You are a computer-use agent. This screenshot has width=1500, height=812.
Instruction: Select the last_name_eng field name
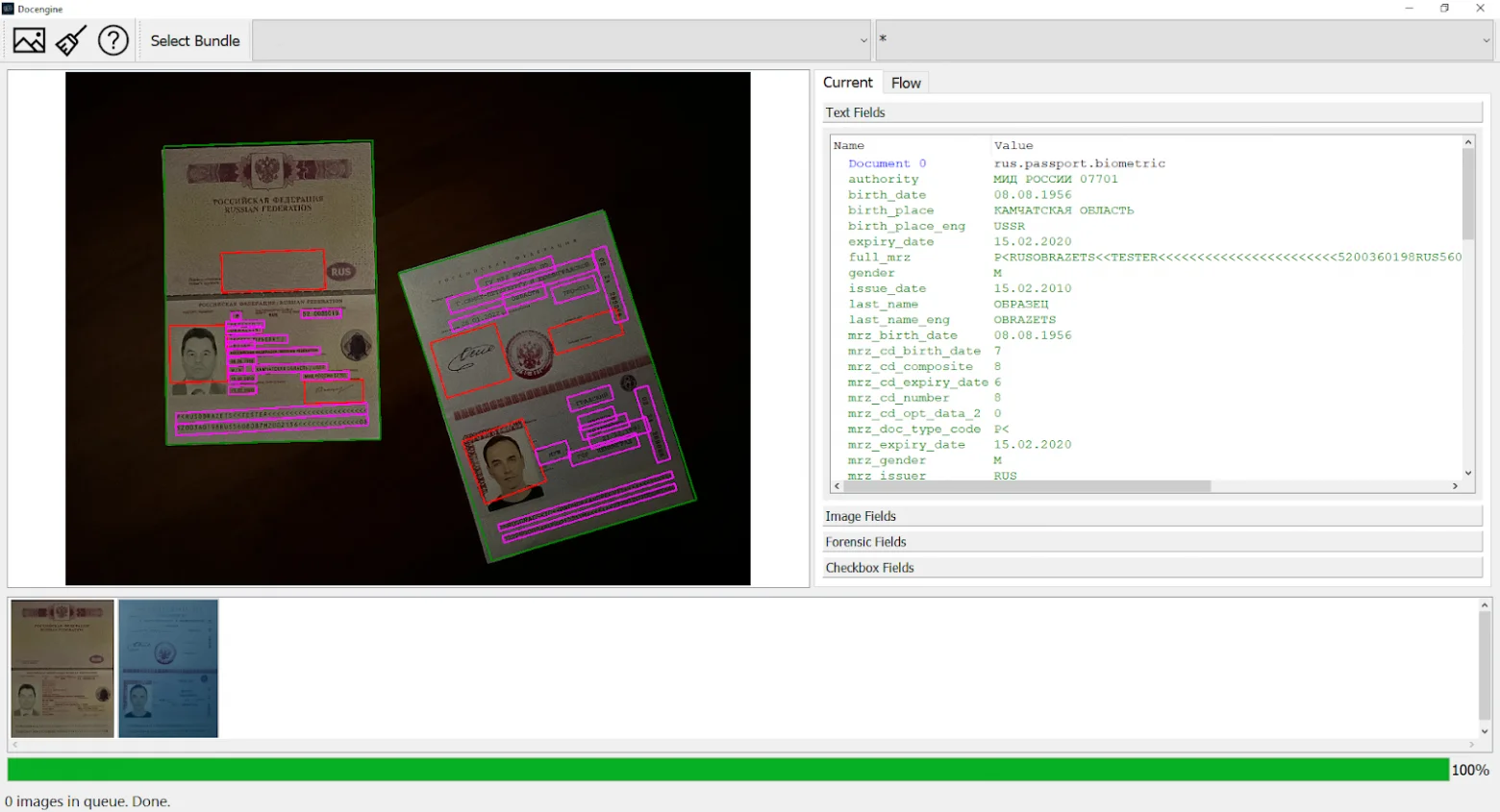tap(898, 320)
